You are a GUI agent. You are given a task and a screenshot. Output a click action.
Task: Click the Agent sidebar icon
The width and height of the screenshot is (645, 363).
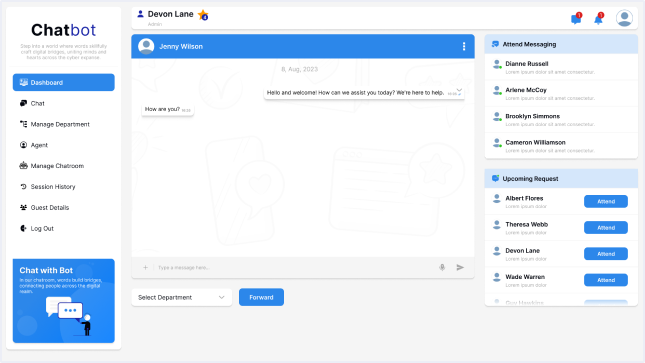point(23,145)
